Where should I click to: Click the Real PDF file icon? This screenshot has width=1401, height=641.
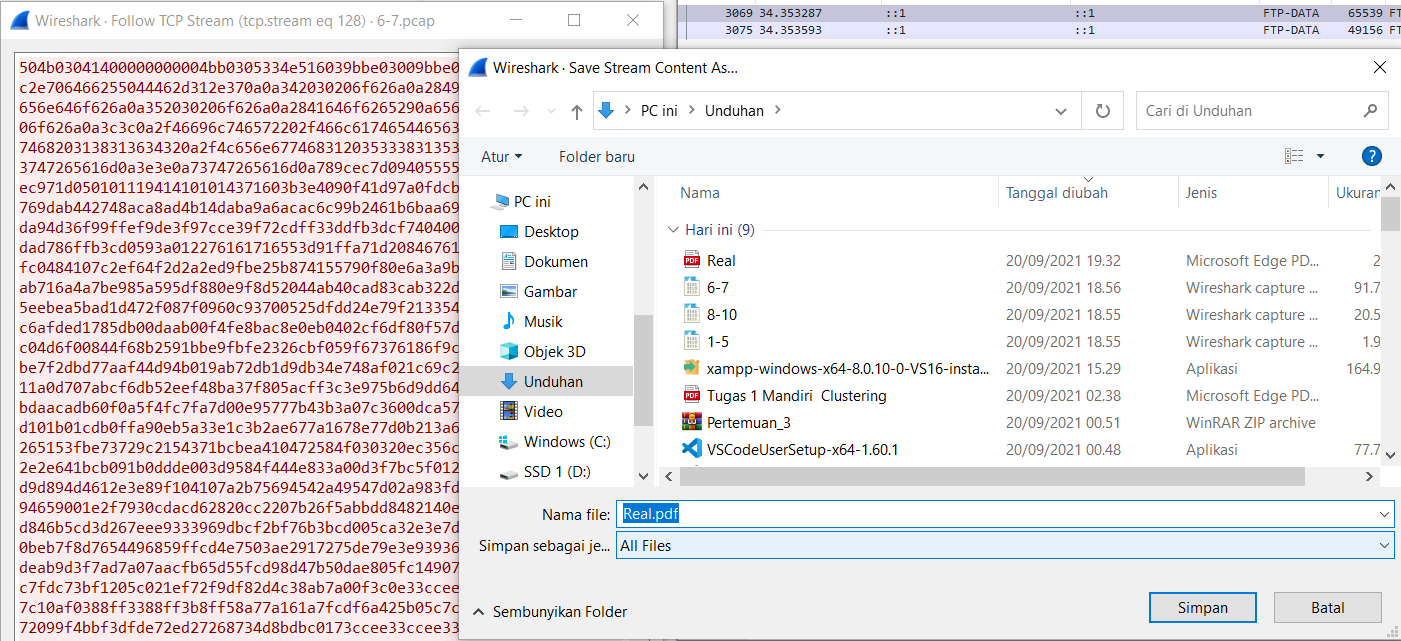click(x=691, y=260)
